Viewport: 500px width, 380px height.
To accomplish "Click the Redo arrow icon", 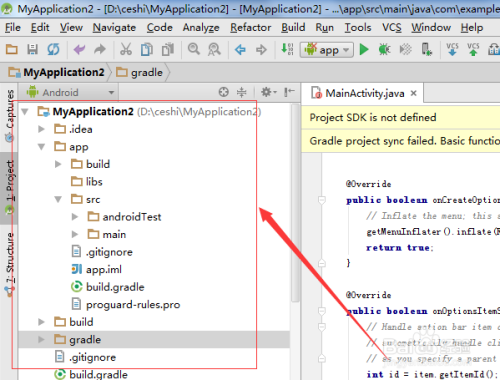I will pos(100,50).
